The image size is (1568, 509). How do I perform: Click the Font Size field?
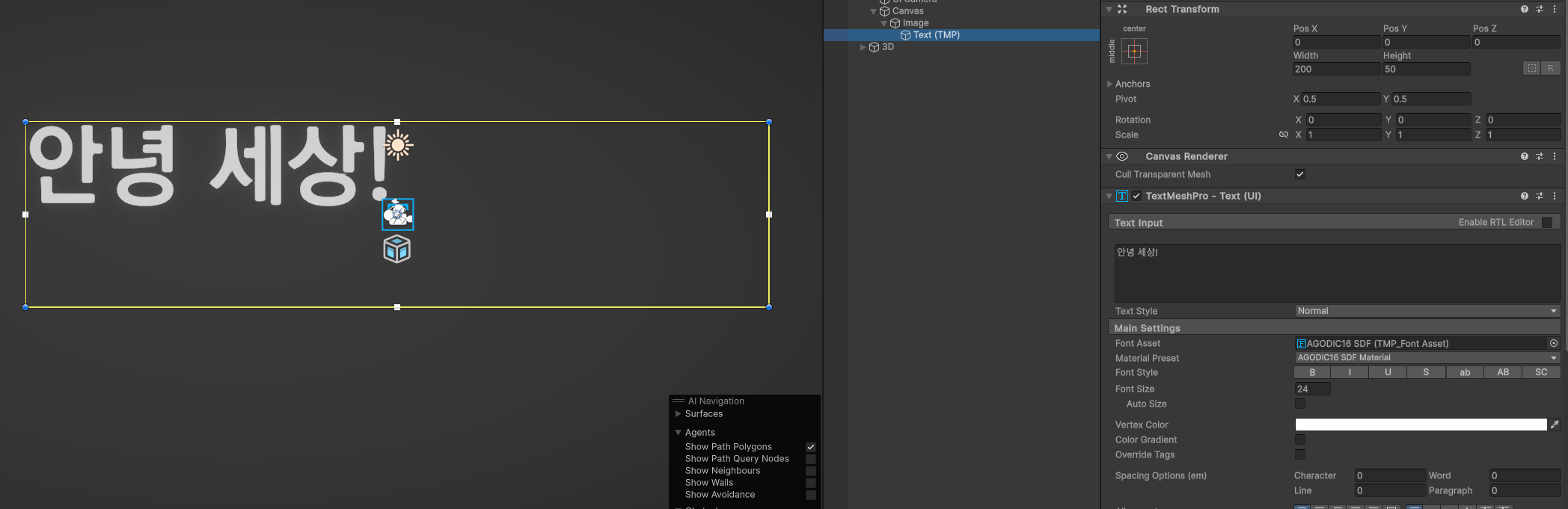(x=1312, y=389)
